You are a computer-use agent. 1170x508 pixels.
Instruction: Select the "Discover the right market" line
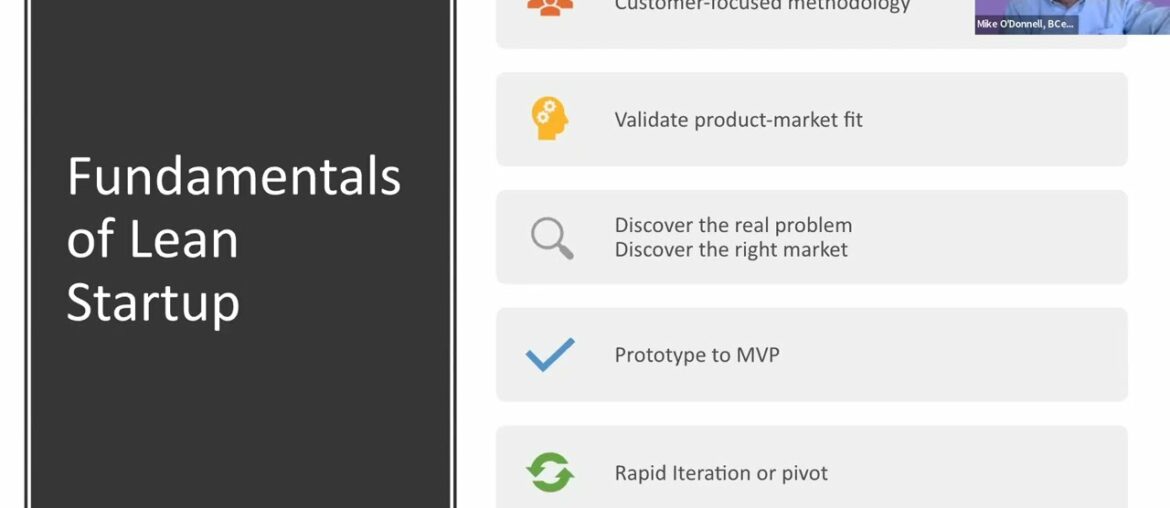coord(731,249)
